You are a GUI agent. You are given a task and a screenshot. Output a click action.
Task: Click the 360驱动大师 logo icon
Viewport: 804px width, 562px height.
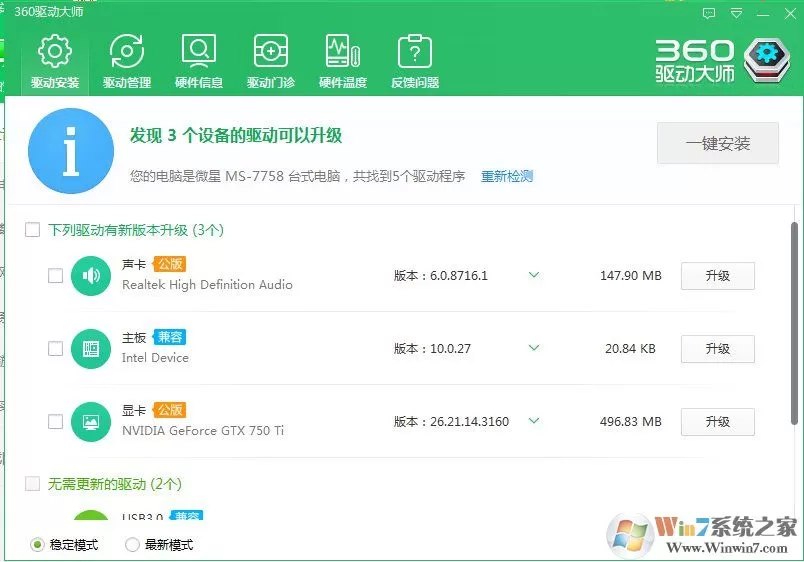tap(767, 60)
